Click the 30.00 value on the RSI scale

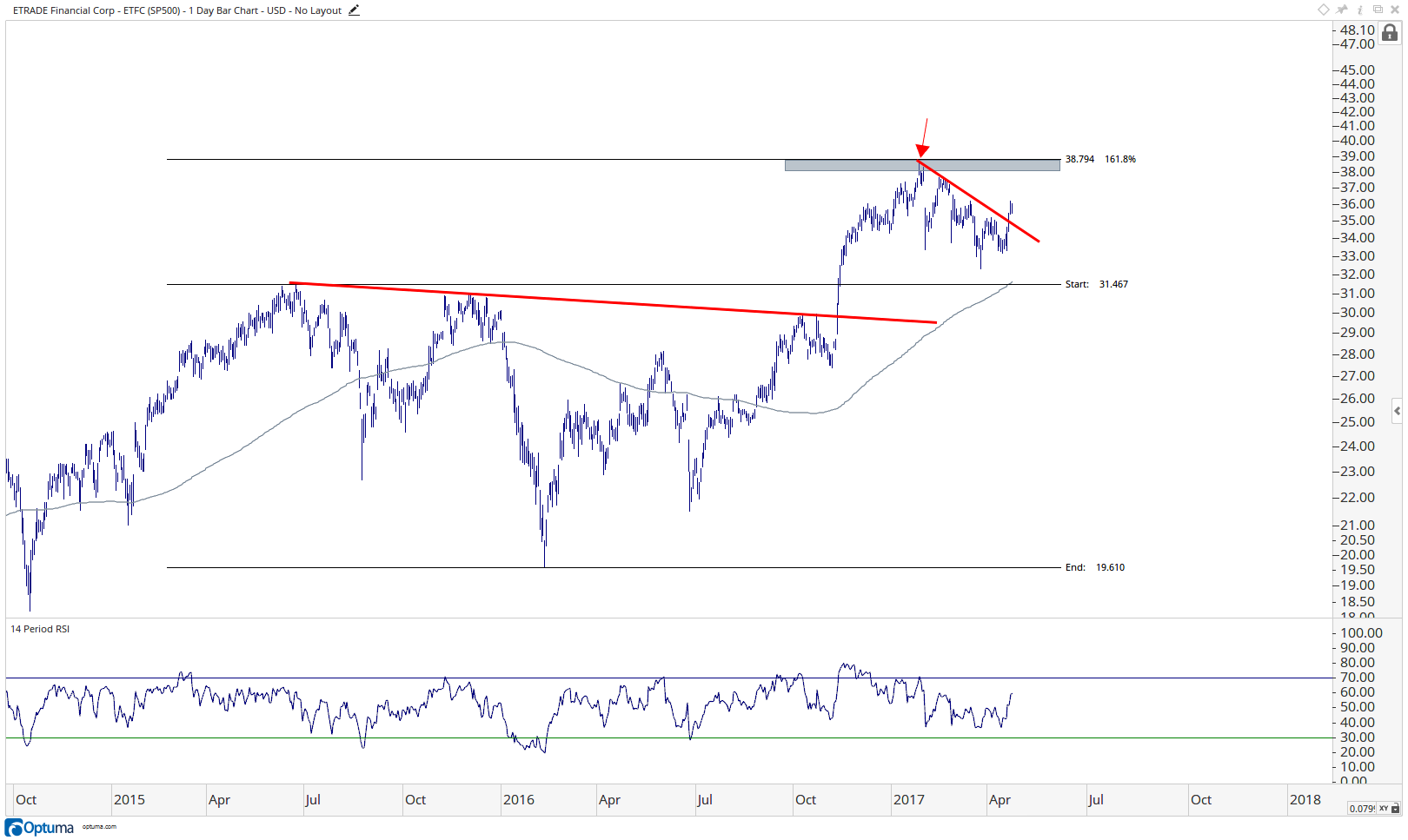[x=1358, y=737]
